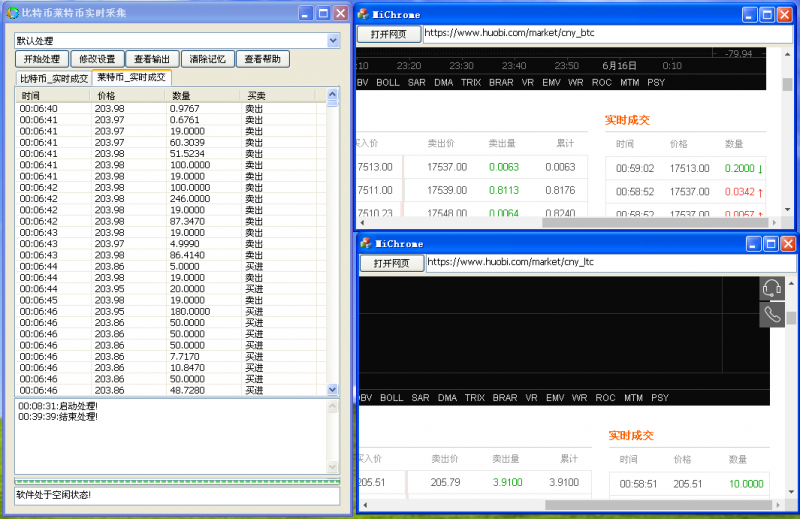Select DMA indicator in BTC chart

point(443,82)
